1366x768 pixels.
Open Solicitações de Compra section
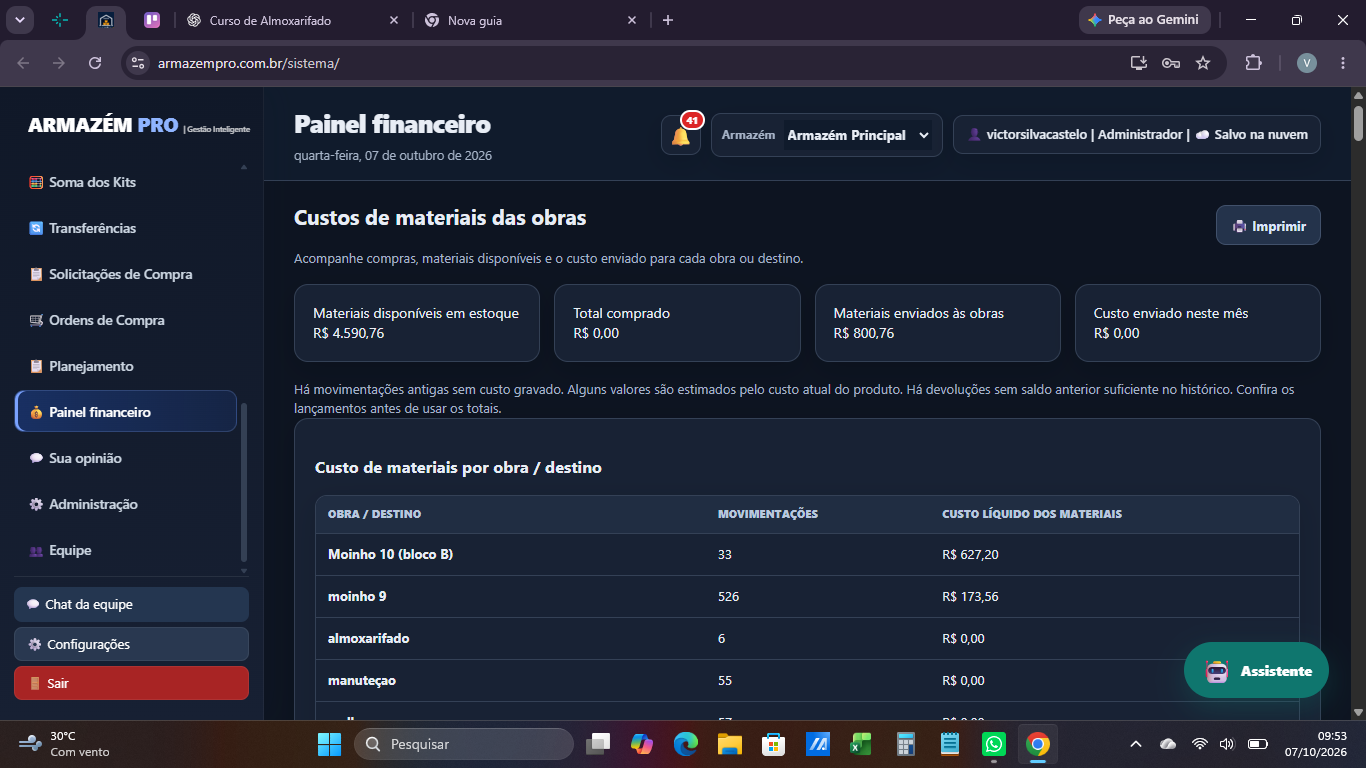coord(126,274)
